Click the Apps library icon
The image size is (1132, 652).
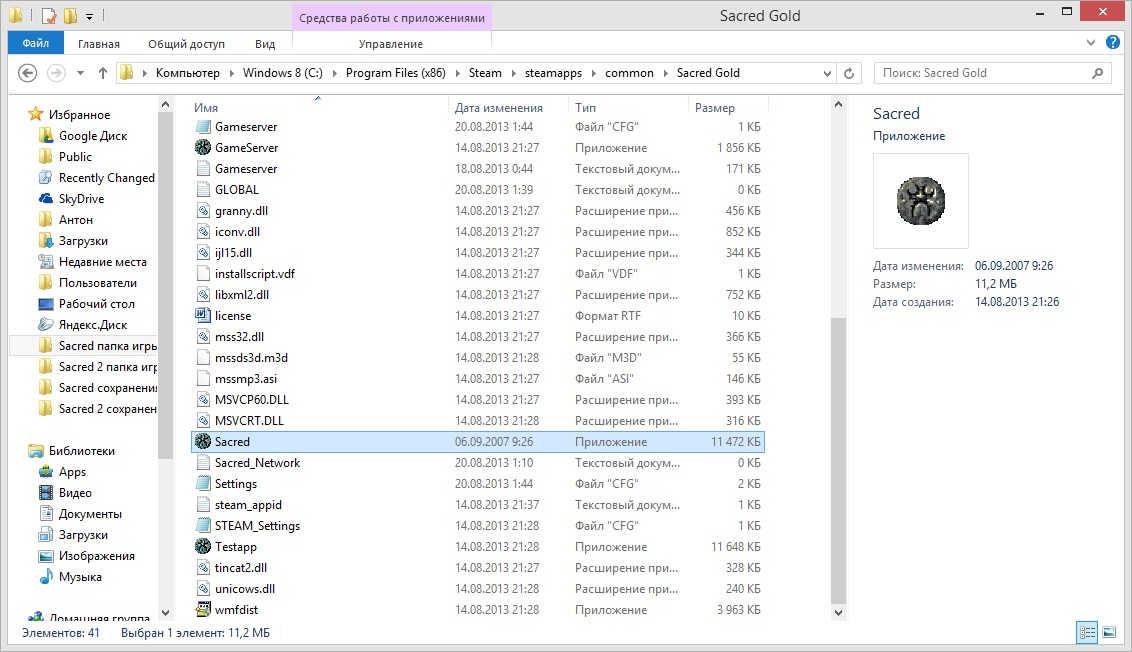[45, 471]
